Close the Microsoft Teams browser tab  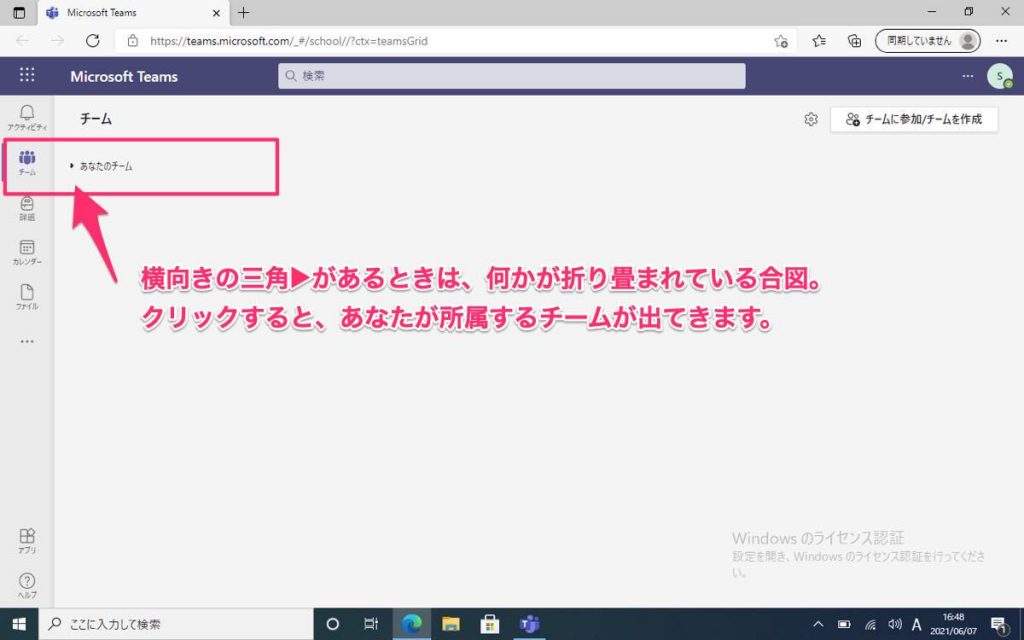click(x=216, y=12)
